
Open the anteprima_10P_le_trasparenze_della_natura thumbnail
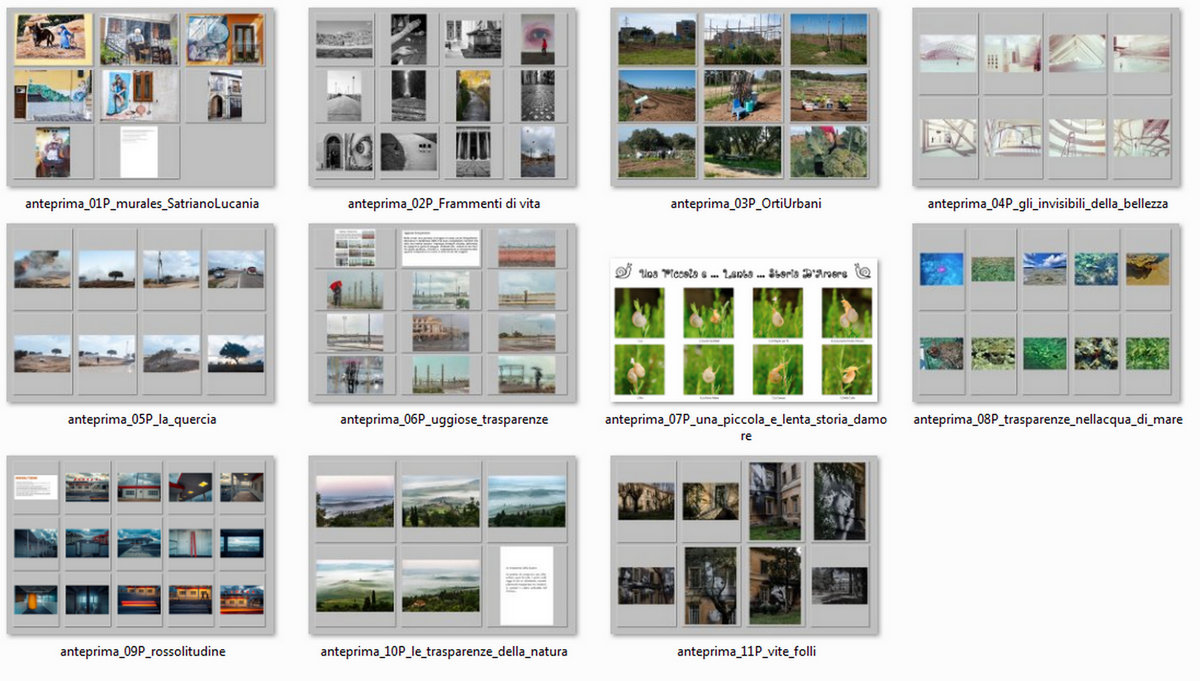(x=443, y=545)
